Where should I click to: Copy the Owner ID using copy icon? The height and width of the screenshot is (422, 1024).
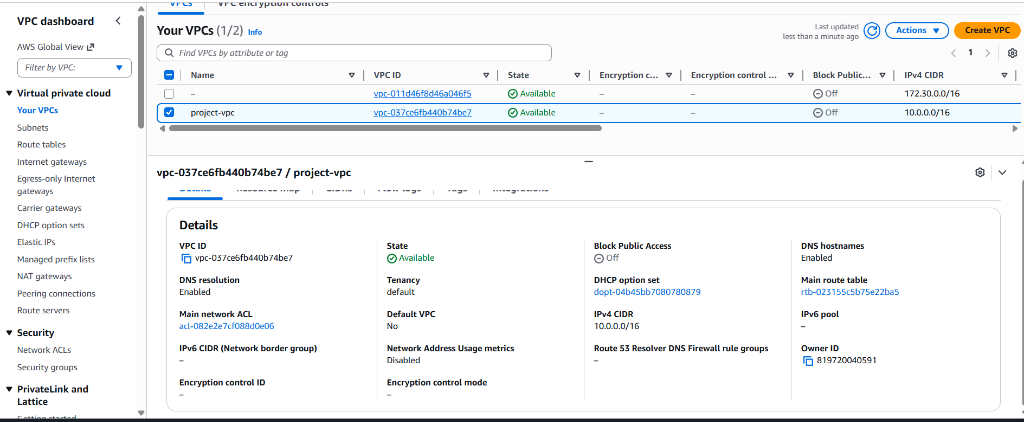click(x=808, y=361)
